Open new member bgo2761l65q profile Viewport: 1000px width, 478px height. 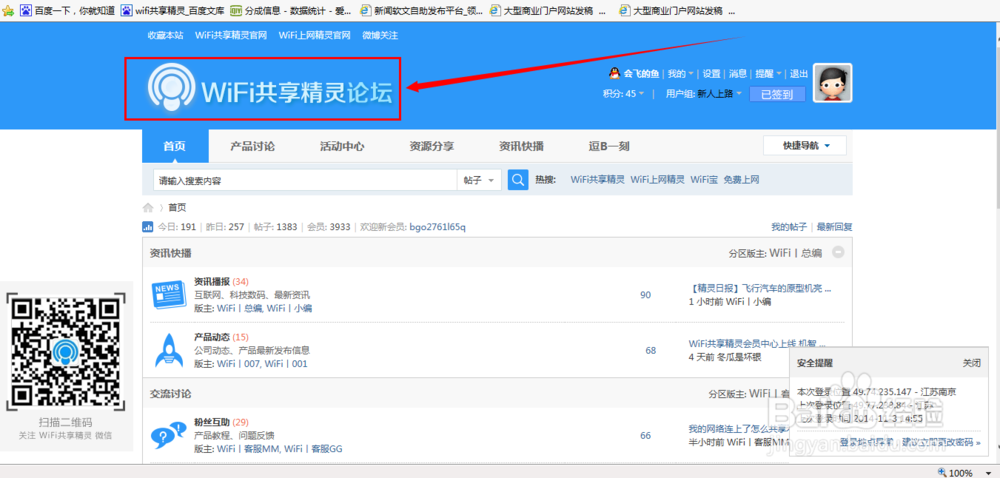pyautogui.click(x=438, y=227)
